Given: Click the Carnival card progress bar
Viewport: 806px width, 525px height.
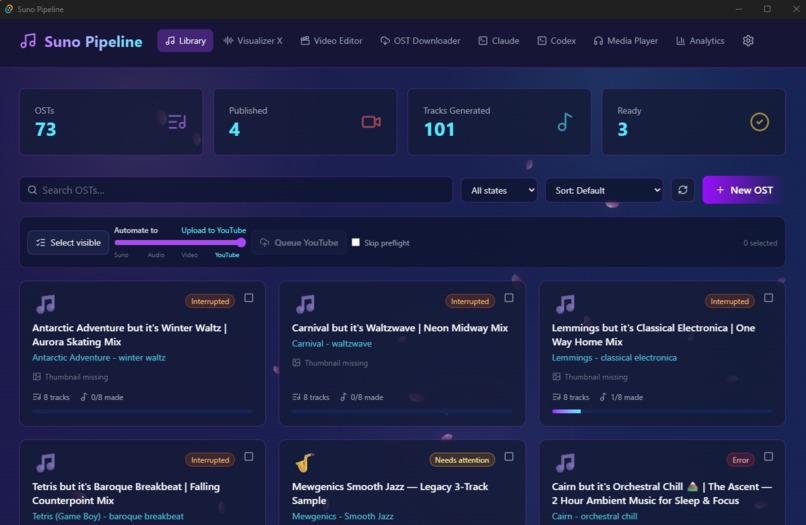Looking at the screenshot, I should 402,411.
